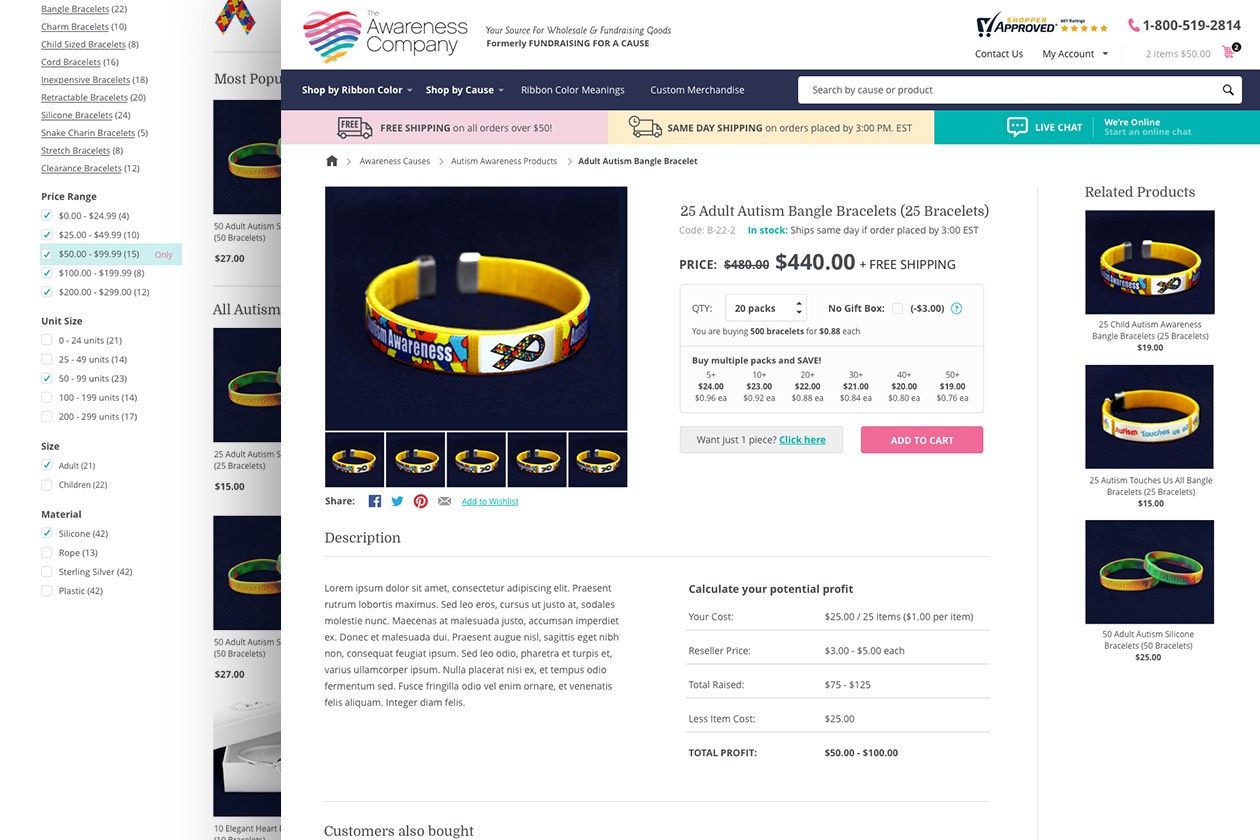Select the first product image thumbnail
Screen dimensions: 1260x840
tap(355, 460)
